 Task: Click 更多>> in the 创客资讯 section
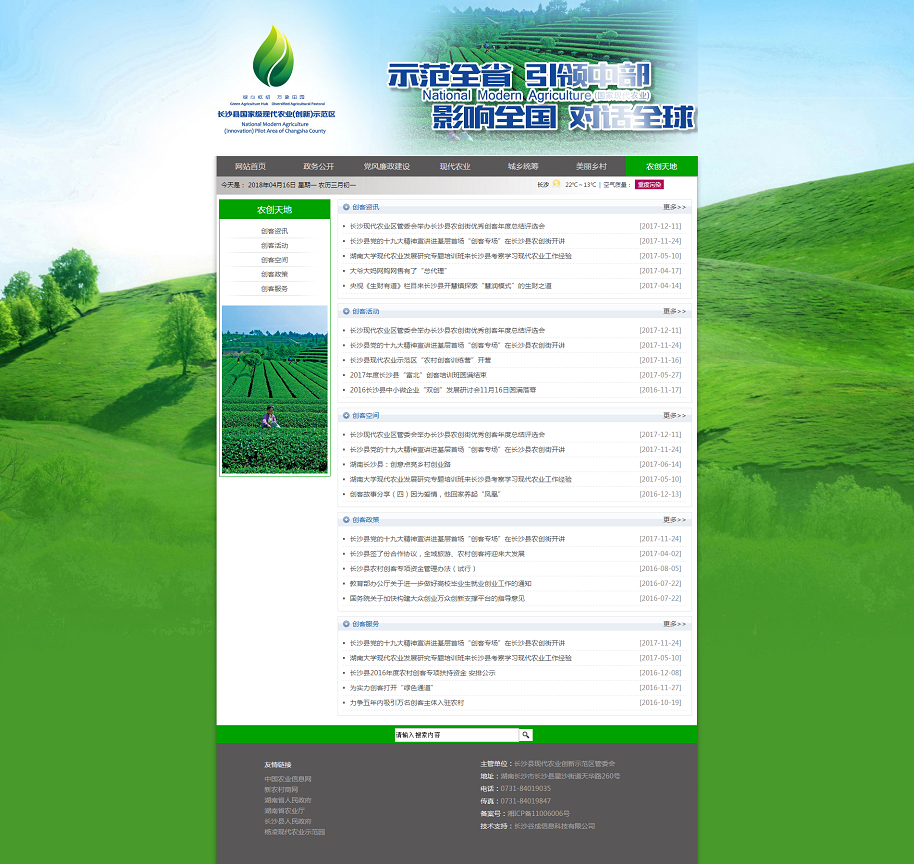click(674, 207)
